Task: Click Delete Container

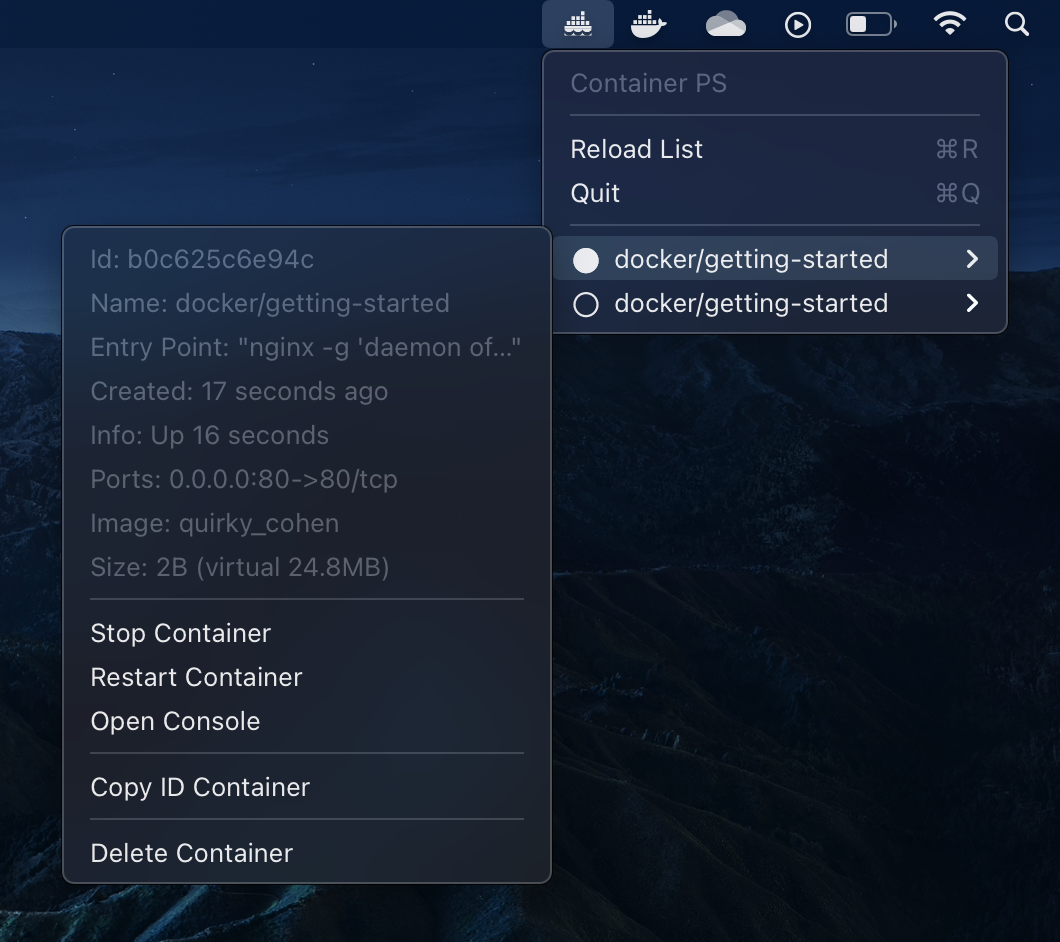Action: point(307,853)
